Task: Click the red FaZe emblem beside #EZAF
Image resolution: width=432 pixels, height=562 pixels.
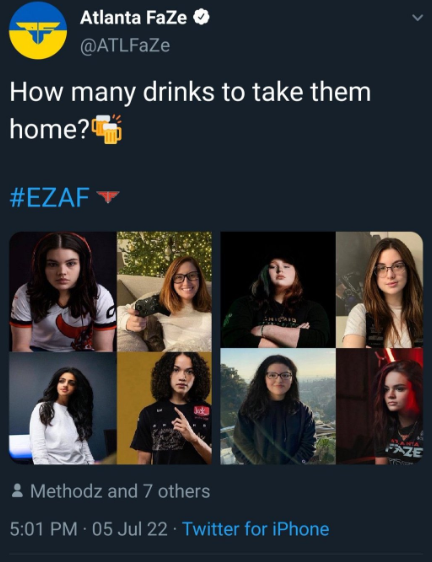Action: click(x=108, y=196)
